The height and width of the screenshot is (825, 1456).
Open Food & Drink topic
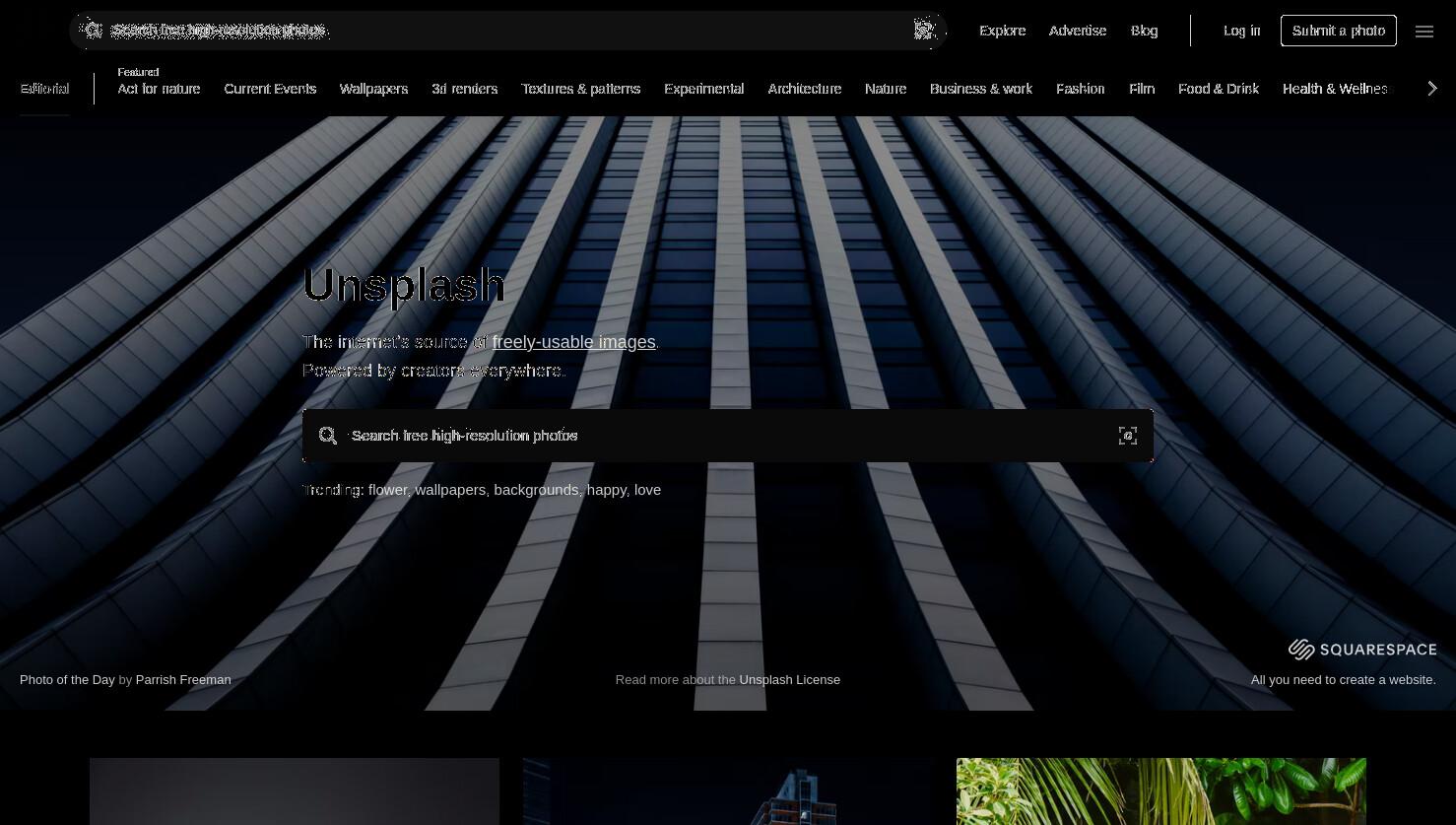(x=1218, y=89)
